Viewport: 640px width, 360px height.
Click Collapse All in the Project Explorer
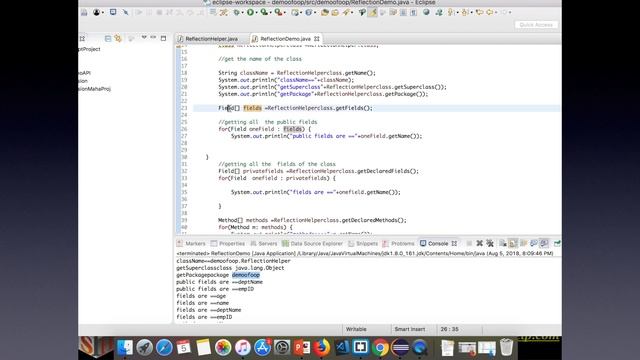click(108, 38)
